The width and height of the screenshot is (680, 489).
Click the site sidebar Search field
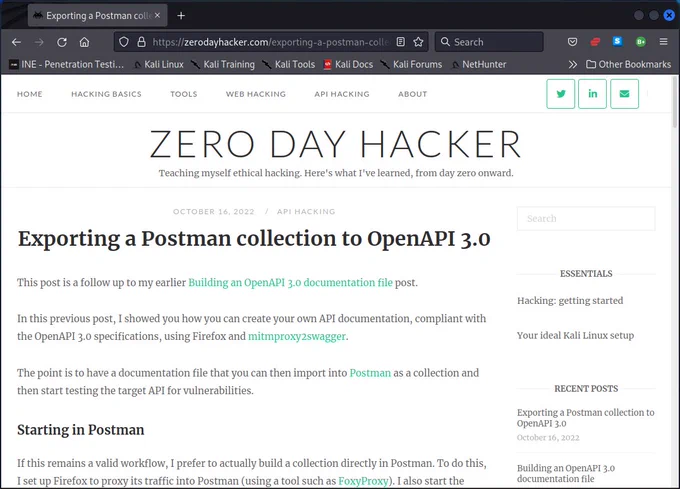click(586, 218)
